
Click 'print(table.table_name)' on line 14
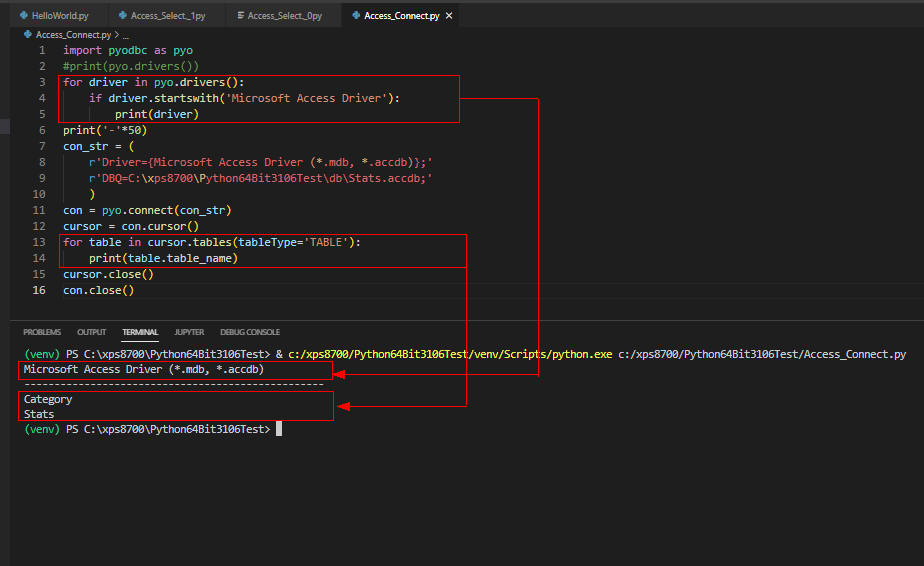click(x=163, y=258)
